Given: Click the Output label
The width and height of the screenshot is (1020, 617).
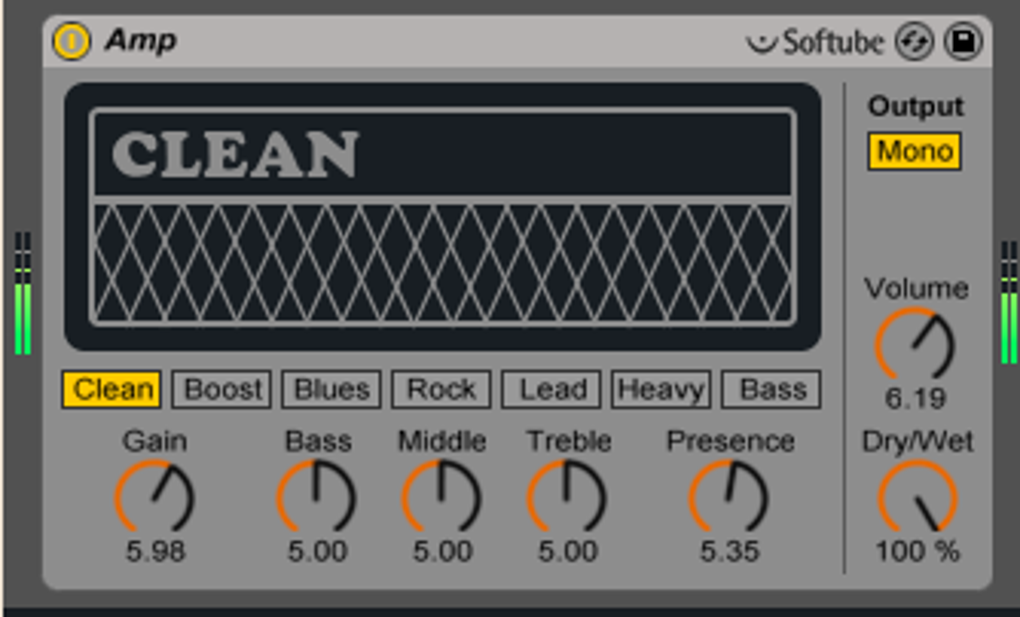Looking at the screenshot, I should pyautogui.click(x=915, y=107).
